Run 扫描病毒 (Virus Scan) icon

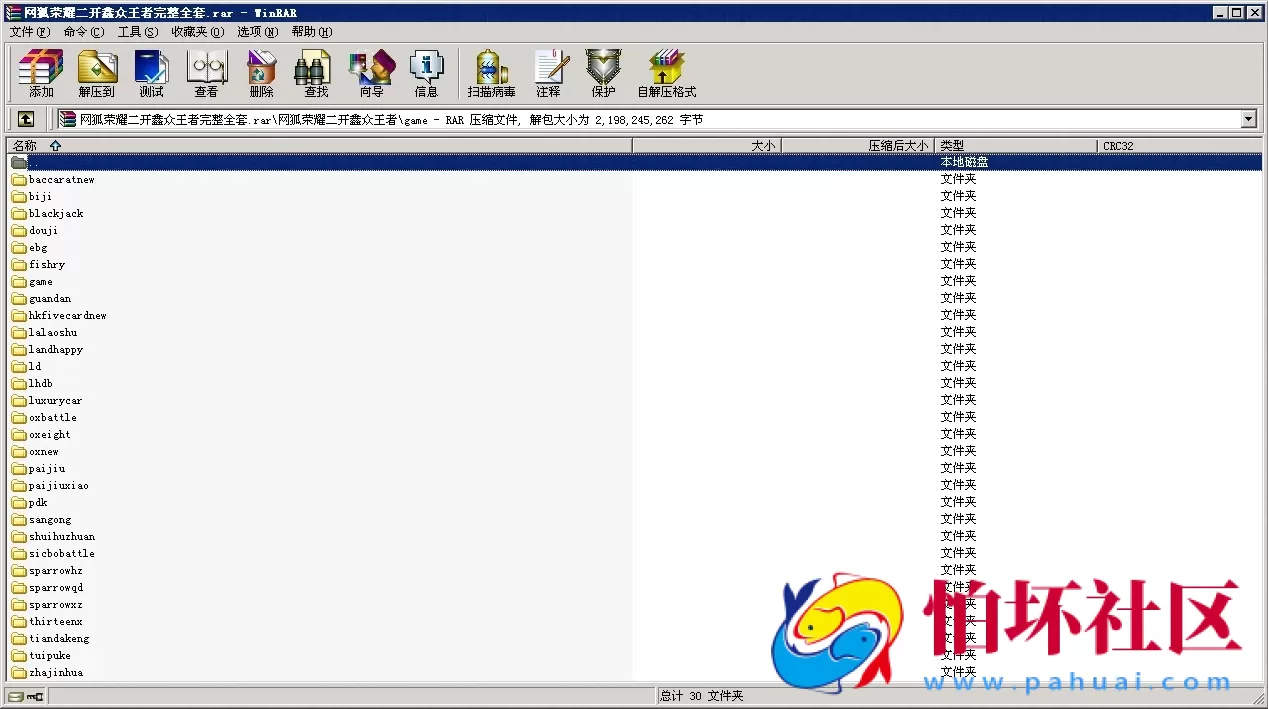[x=491, y=74]
